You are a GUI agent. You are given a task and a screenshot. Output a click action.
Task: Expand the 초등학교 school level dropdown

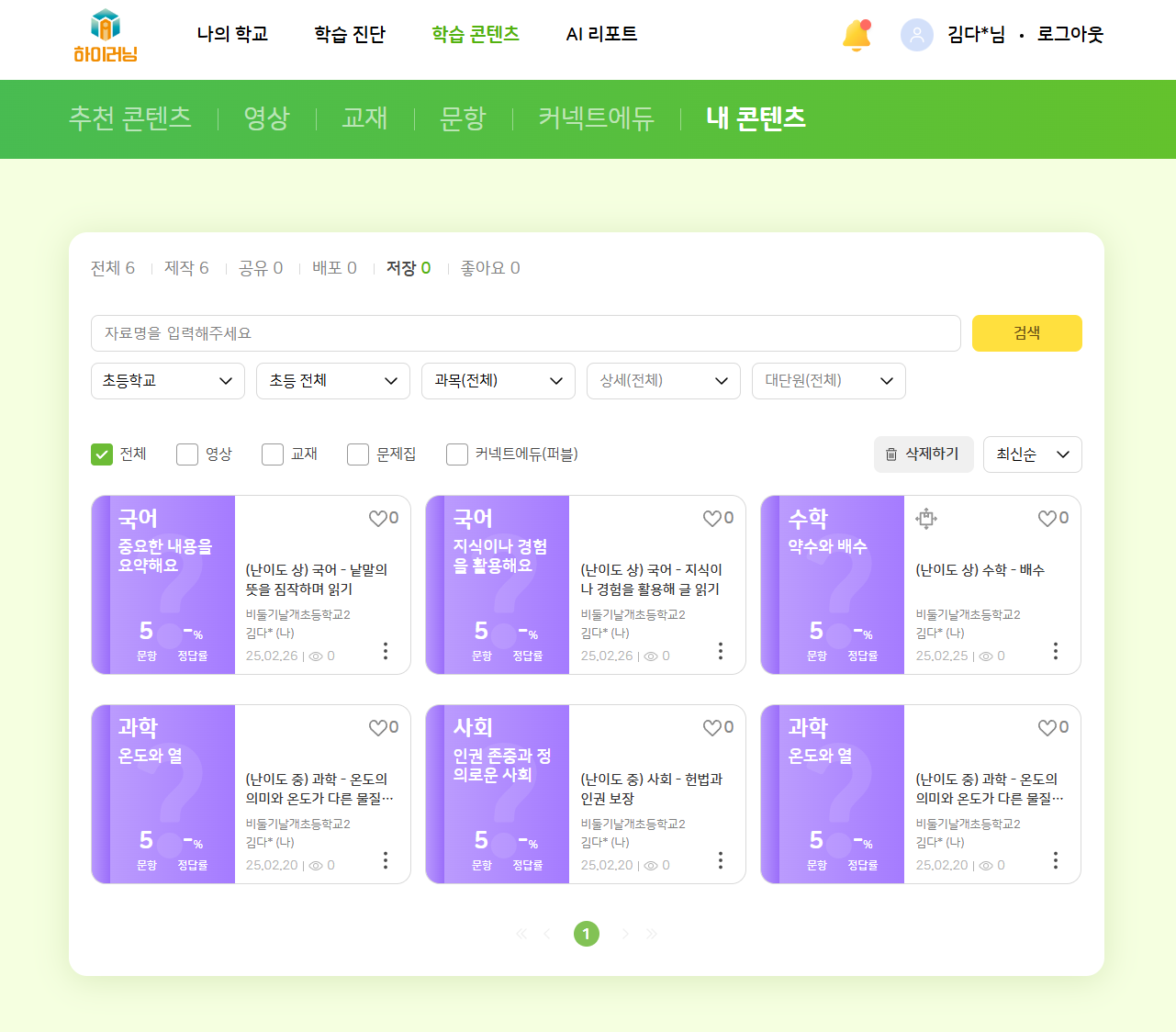pyautogui.click(x=168, y=381)
